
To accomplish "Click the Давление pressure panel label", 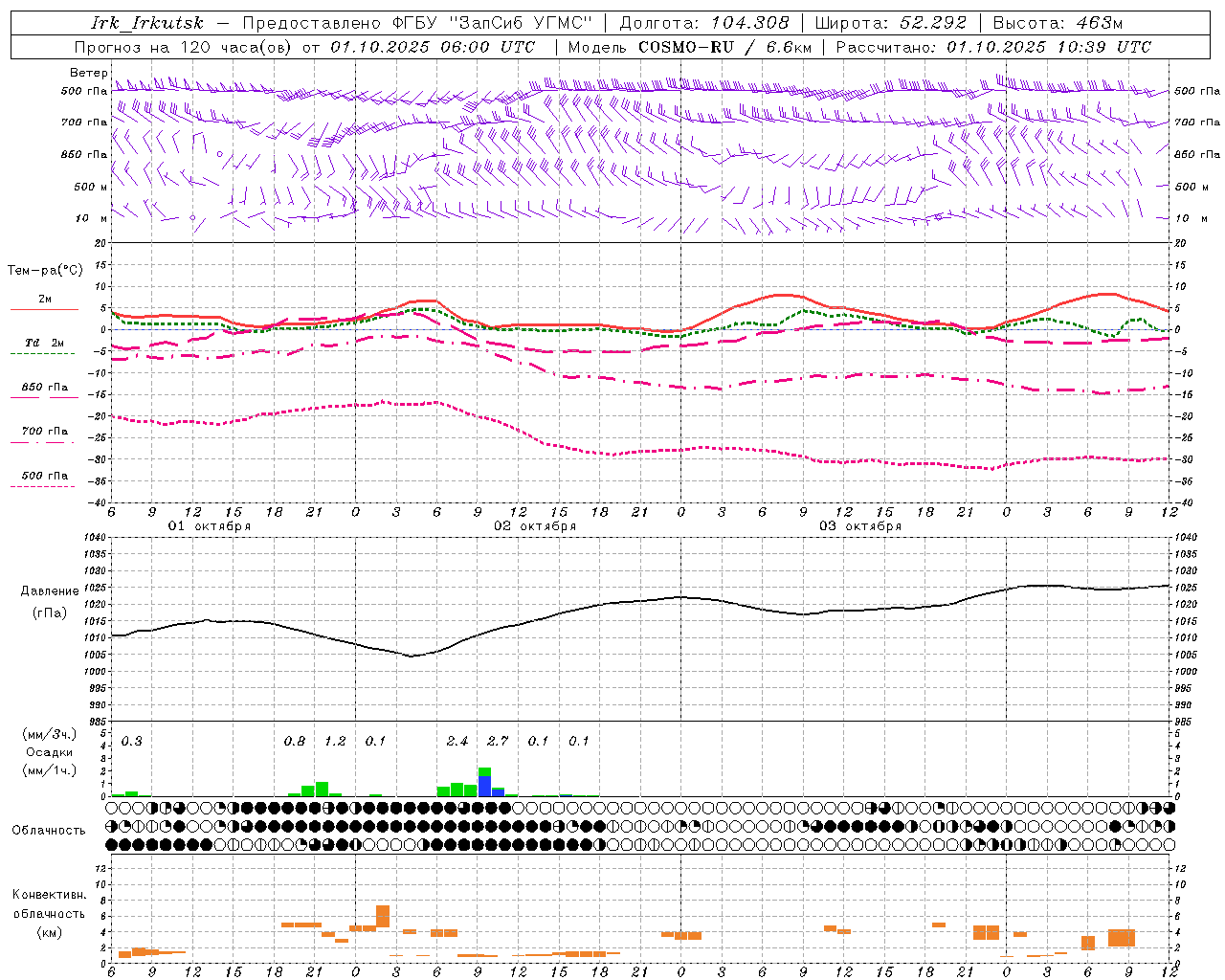I will click(x=51, y=591).
